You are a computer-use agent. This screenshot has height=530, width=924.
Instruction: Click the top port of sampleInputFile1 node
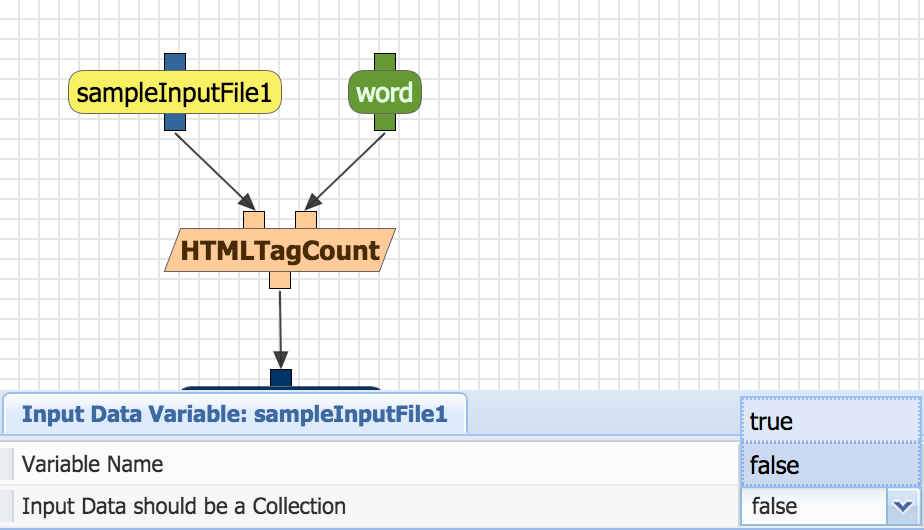pyautogui.click(x=175, y=63)
